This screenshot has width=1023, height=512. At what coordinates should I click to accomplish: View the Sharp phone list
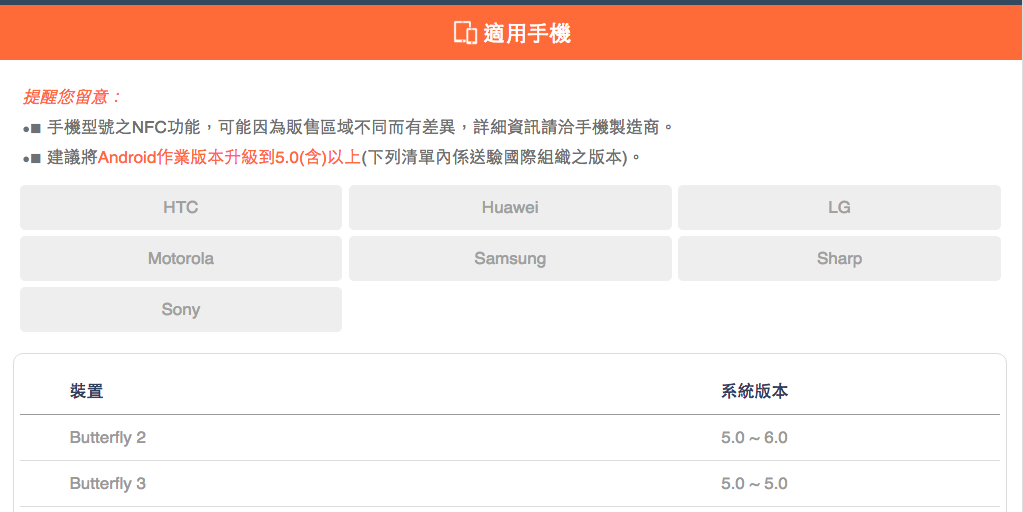point(839,258)
